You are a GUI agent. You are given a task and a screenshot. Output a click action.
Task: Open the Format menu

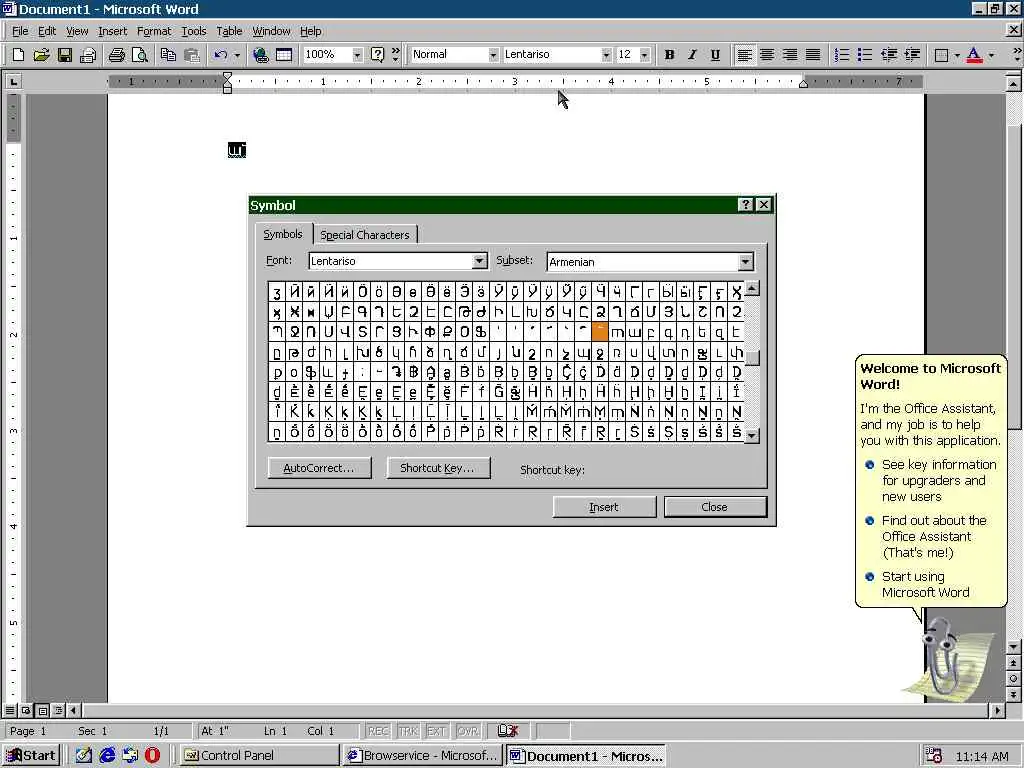153,31
